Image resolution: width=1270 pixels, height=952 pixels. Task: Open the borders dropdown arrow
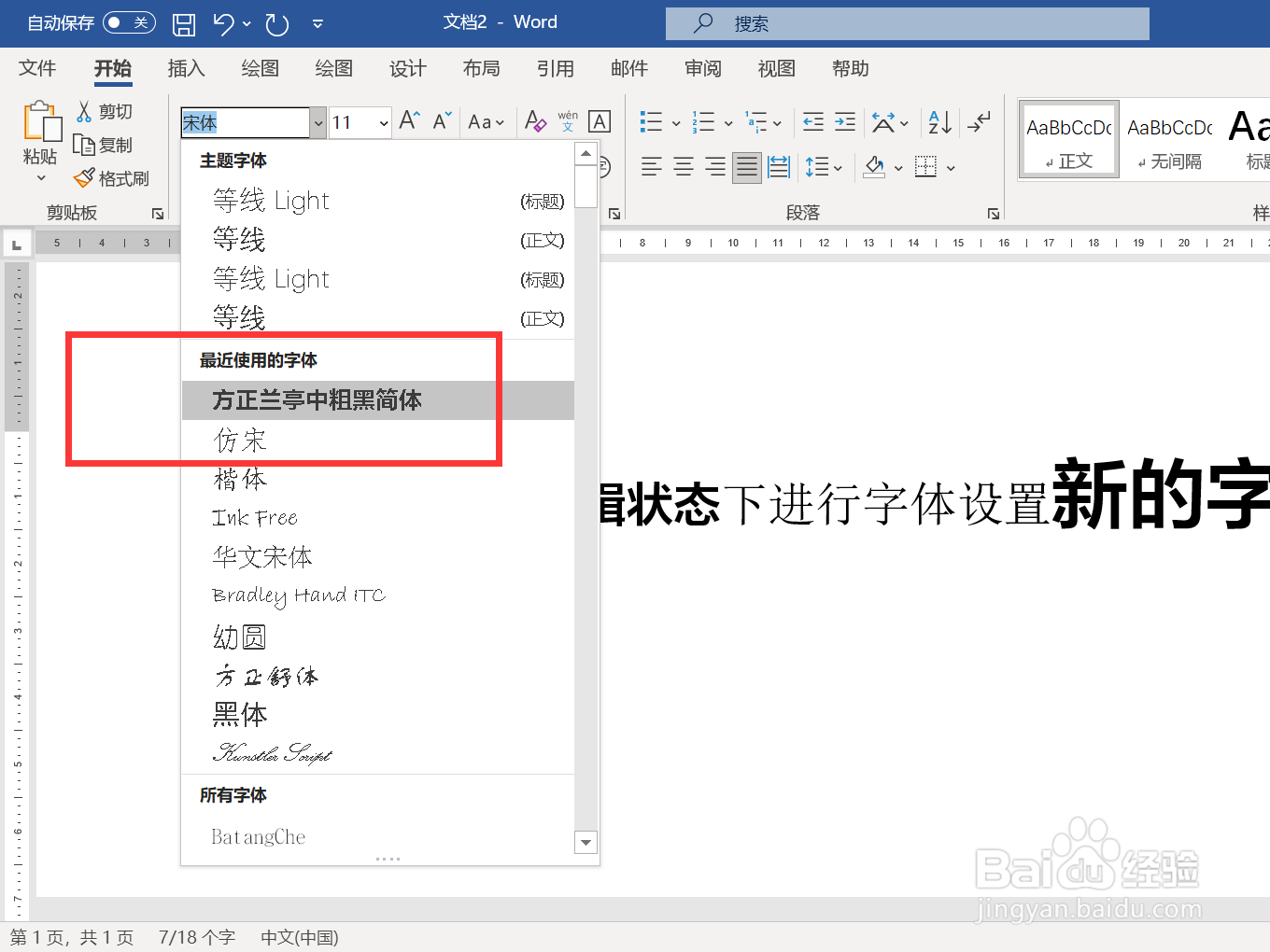pyautogui.click(x=950, y=166)
